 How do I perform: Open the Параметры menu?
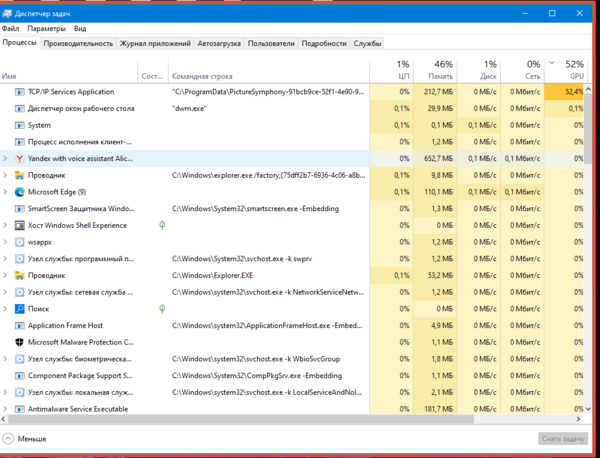[47, 29]
